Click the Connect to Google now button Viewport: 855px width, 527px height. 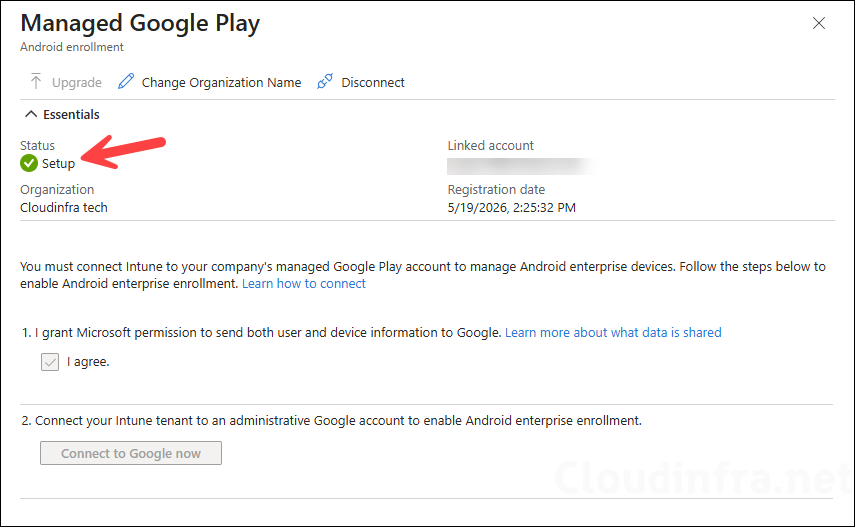pyautogui.click(x=131, y=453)
